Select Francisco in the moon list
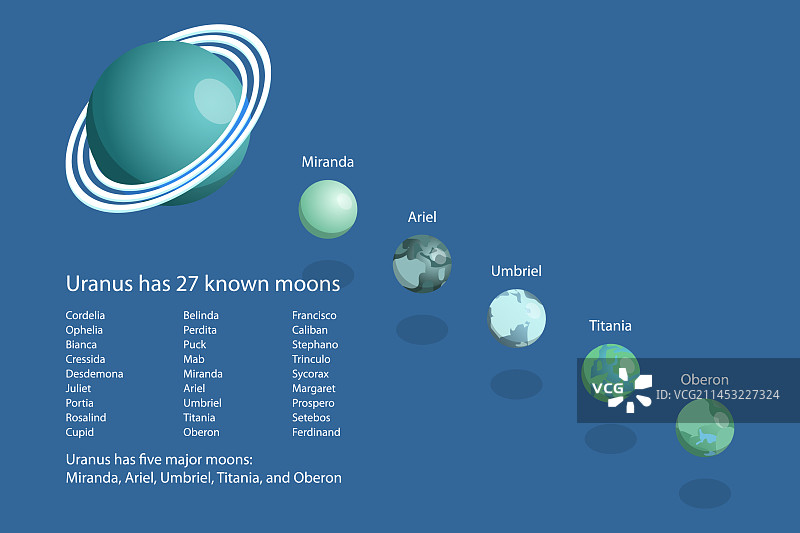This screenshot has height=533, width=800. 314,315
